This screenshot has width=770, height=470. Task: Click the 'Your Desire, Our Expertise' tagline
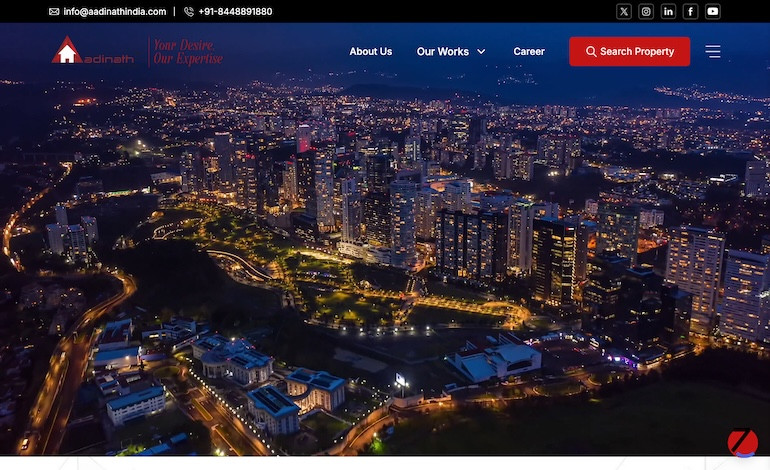(x=187, y=51)
